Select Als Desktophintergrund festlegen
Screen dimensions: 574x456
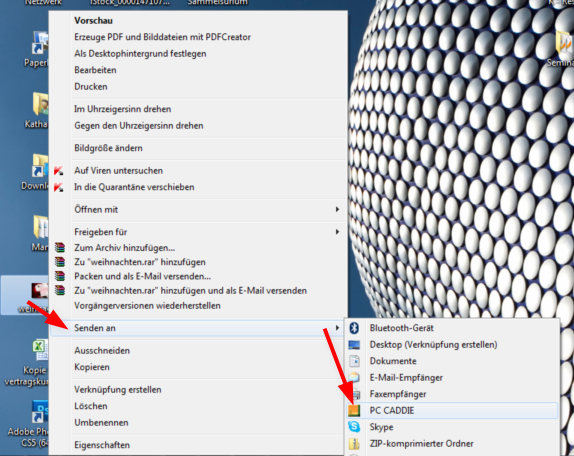[140, 54]
